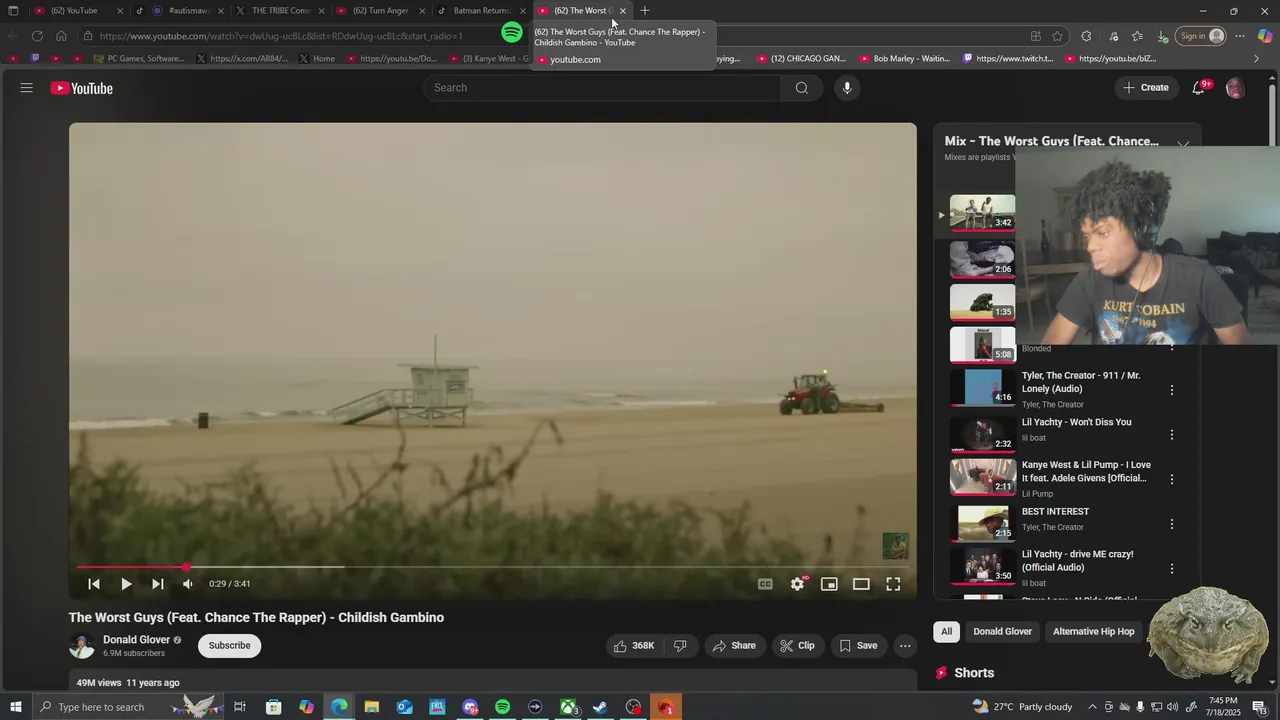Open Create menu in YouTube header

coord(1146,88)
